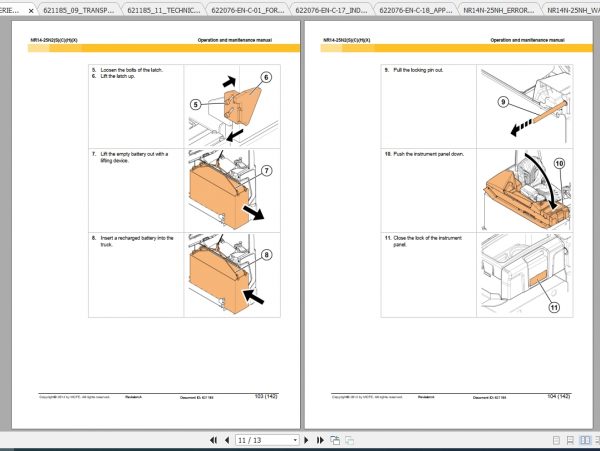Viewport: 600px width, 451px height.
Task: Click the right page header 'Operation and maintenance manual'
Action: point(527,40)
